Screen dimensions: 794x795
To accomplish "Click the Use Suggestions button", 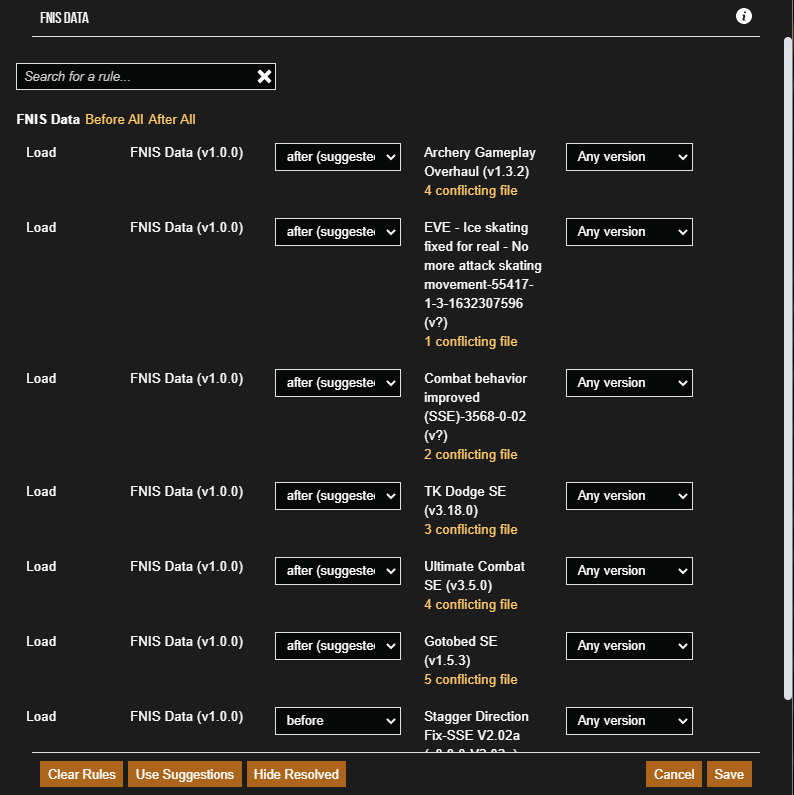I will [185, 775].
